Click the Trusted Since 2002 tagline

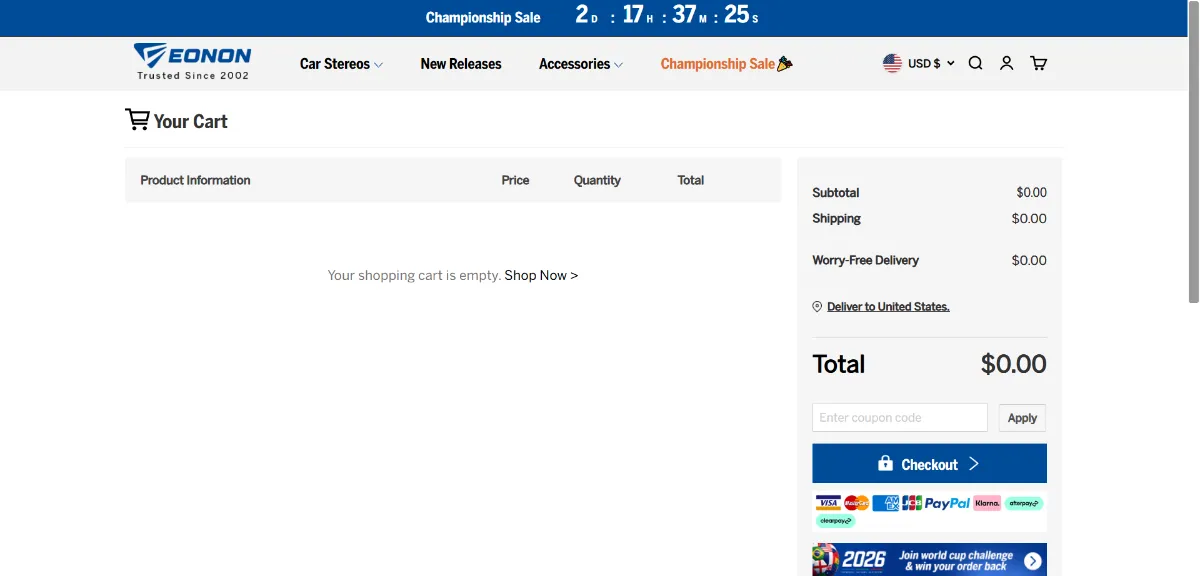click(x=193, y=76)
